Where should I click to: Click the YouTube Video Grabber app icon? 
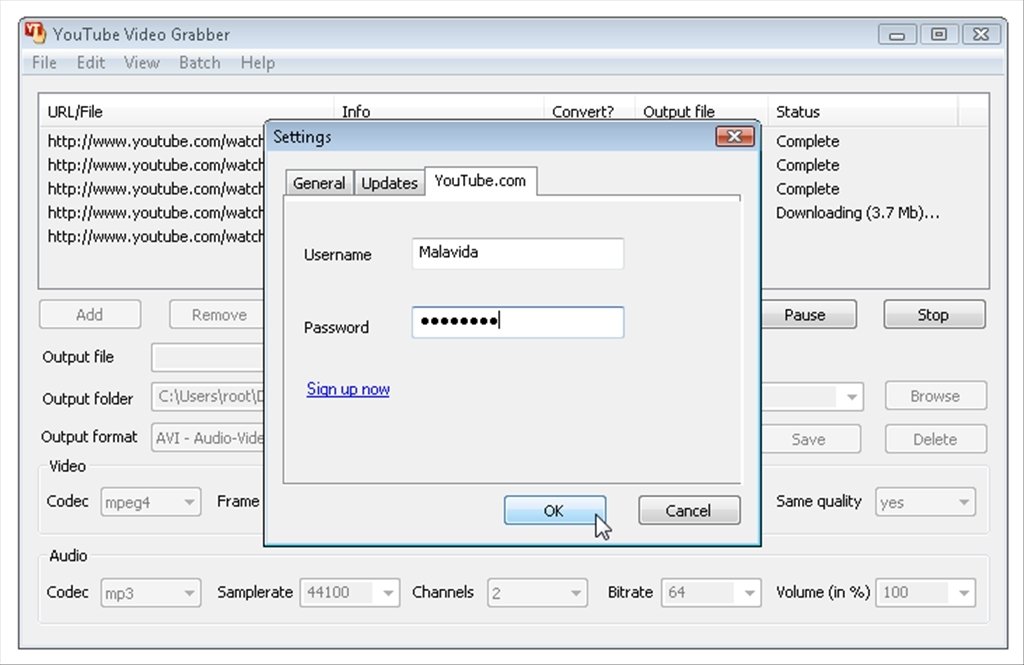click(x=35, y=33)
